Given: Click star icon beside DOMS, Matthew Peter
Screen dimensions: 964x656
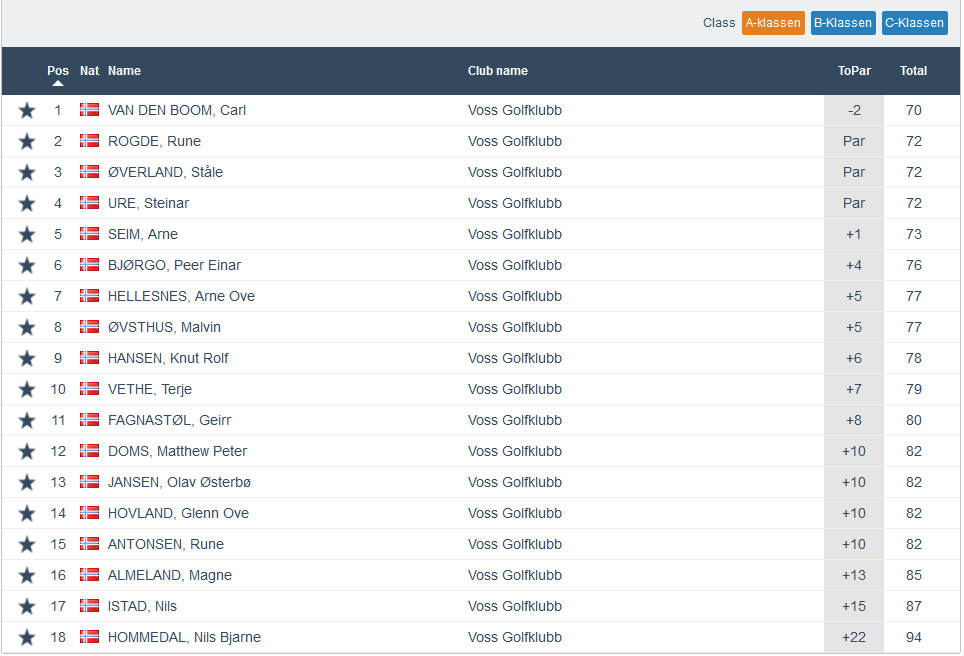Looking at the screenshot, I should point(27,452).
